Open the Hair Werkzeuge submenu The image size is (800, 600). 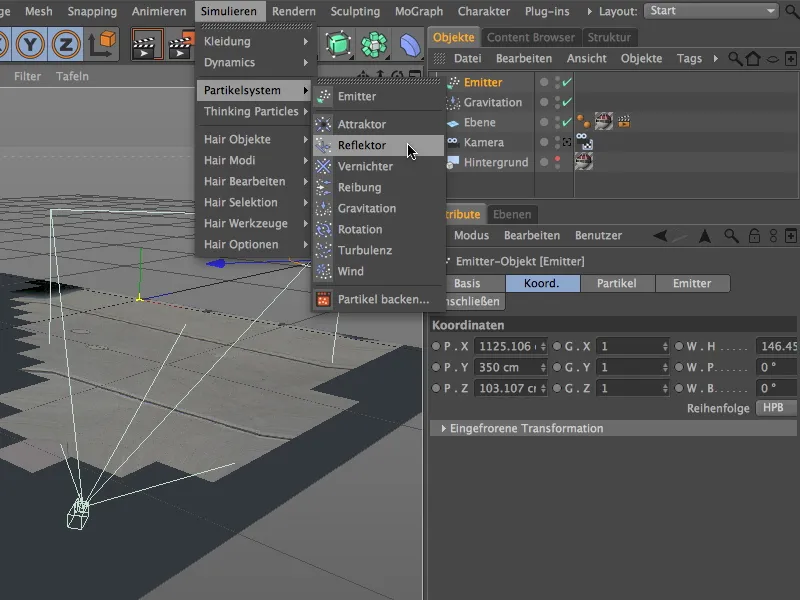[254, 223]
